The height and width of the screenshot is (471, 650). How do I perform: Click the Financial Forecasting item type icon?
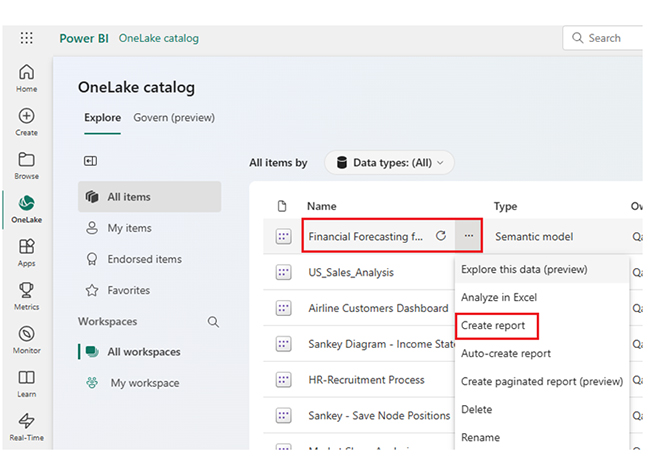[284, 237]
